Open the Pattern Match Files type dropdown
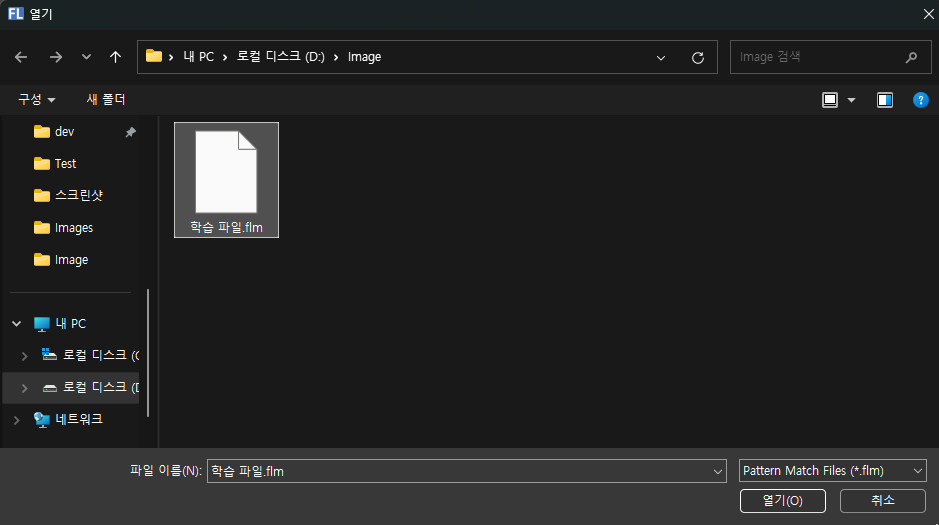This screenshot has width=939, height=525. click(x=832, y=471)
